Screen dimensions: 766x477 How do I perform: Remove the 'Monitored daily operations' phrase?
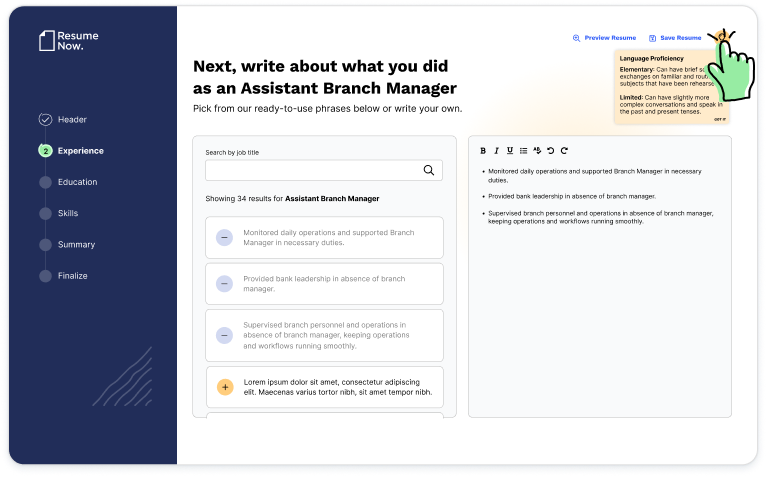[224, 238]
